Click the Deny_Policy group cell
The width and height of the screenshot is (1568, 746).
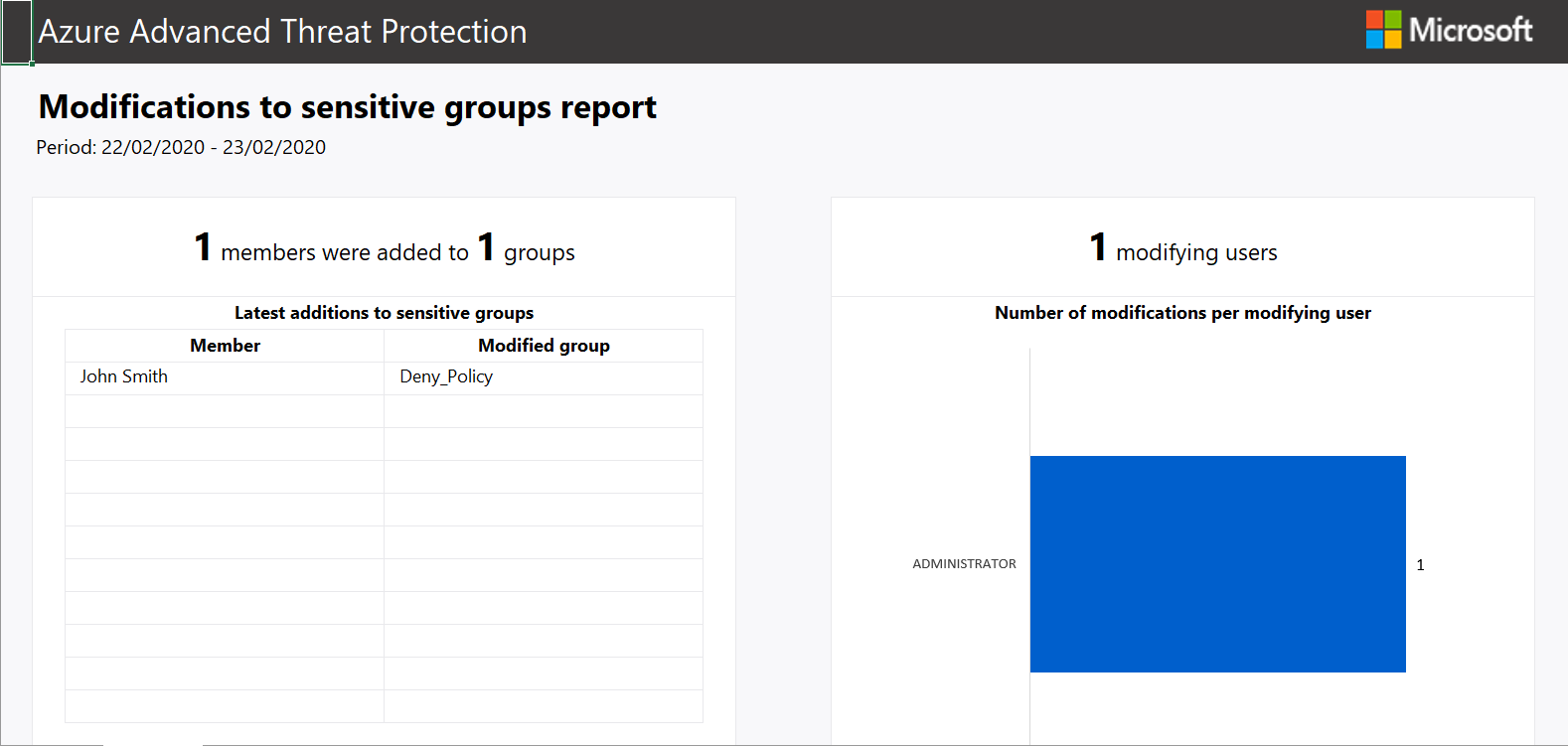(446, 376)
